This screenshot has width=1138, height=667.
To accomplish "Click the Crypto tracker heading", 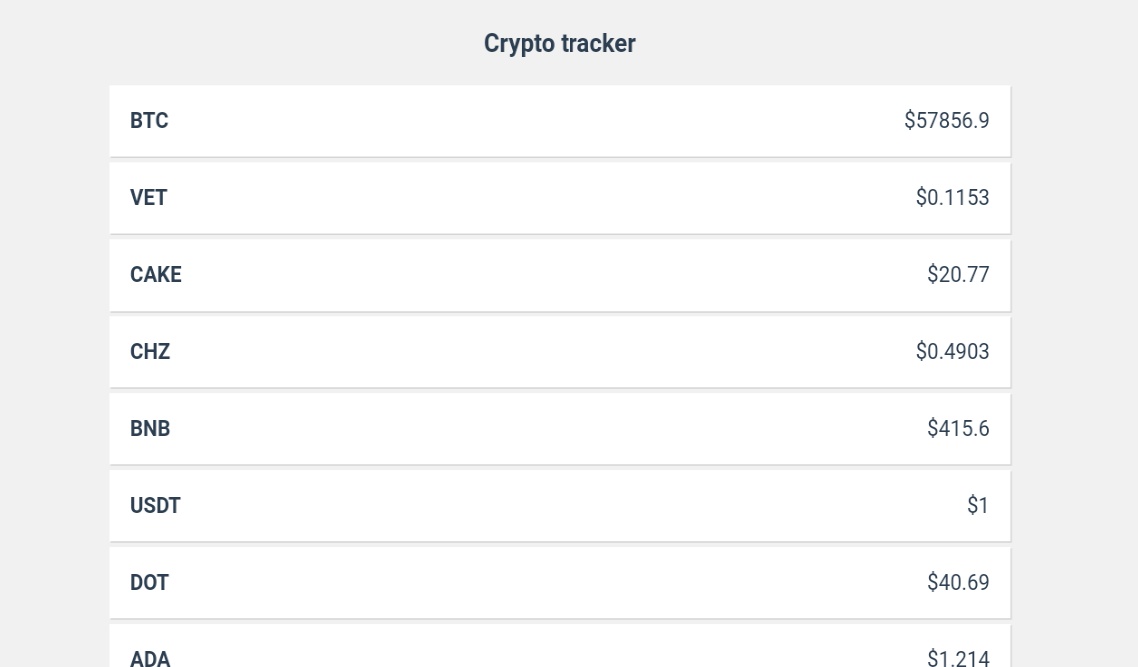I will coord(559,44).
